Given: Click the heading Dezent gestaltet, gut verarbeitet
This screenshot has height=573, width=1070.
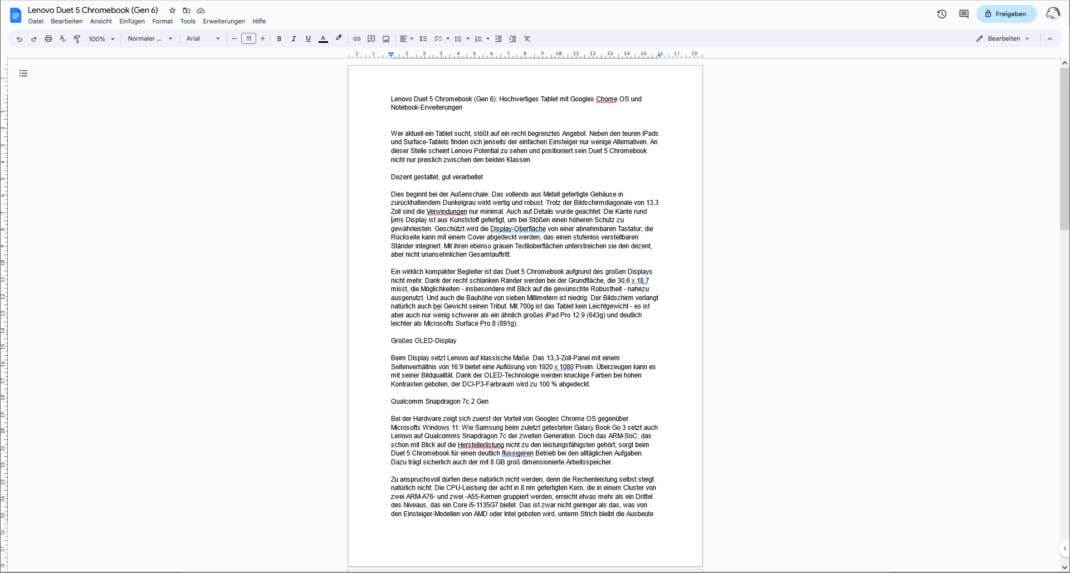Looking at the screenshot, I should coord(436,177).
